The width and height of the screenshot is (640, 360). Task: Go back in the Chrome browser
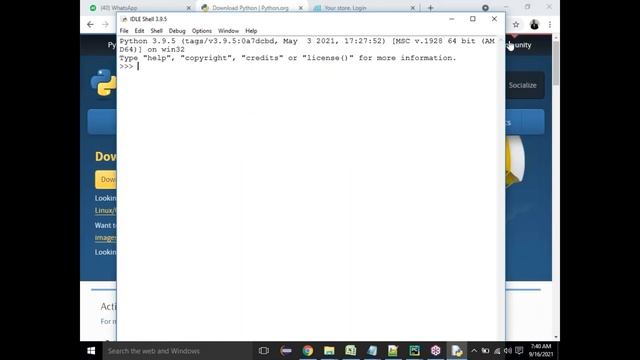tap(90, 24)
